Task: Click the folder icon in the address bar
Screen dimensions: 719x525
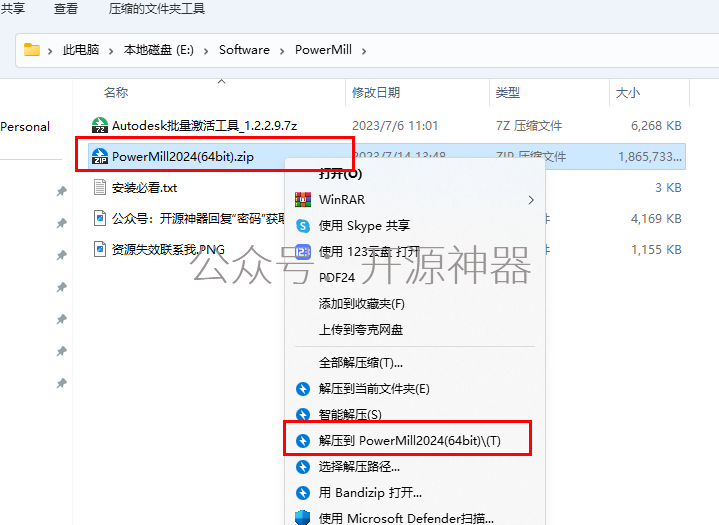Action: click(32, 50)
